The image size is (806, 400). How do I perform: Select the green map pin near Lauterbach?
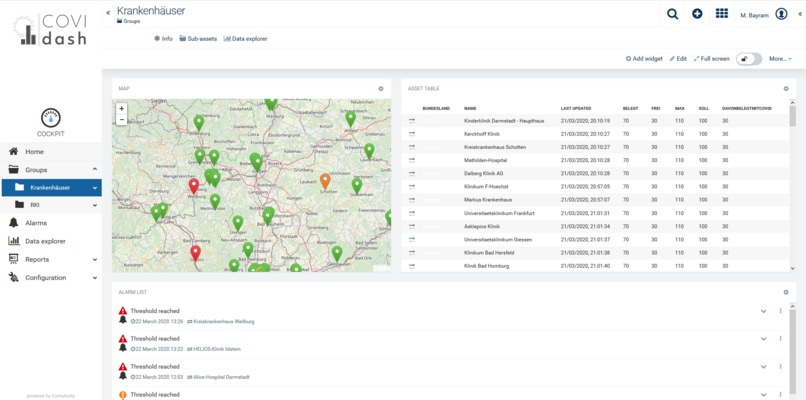[369, 151]
